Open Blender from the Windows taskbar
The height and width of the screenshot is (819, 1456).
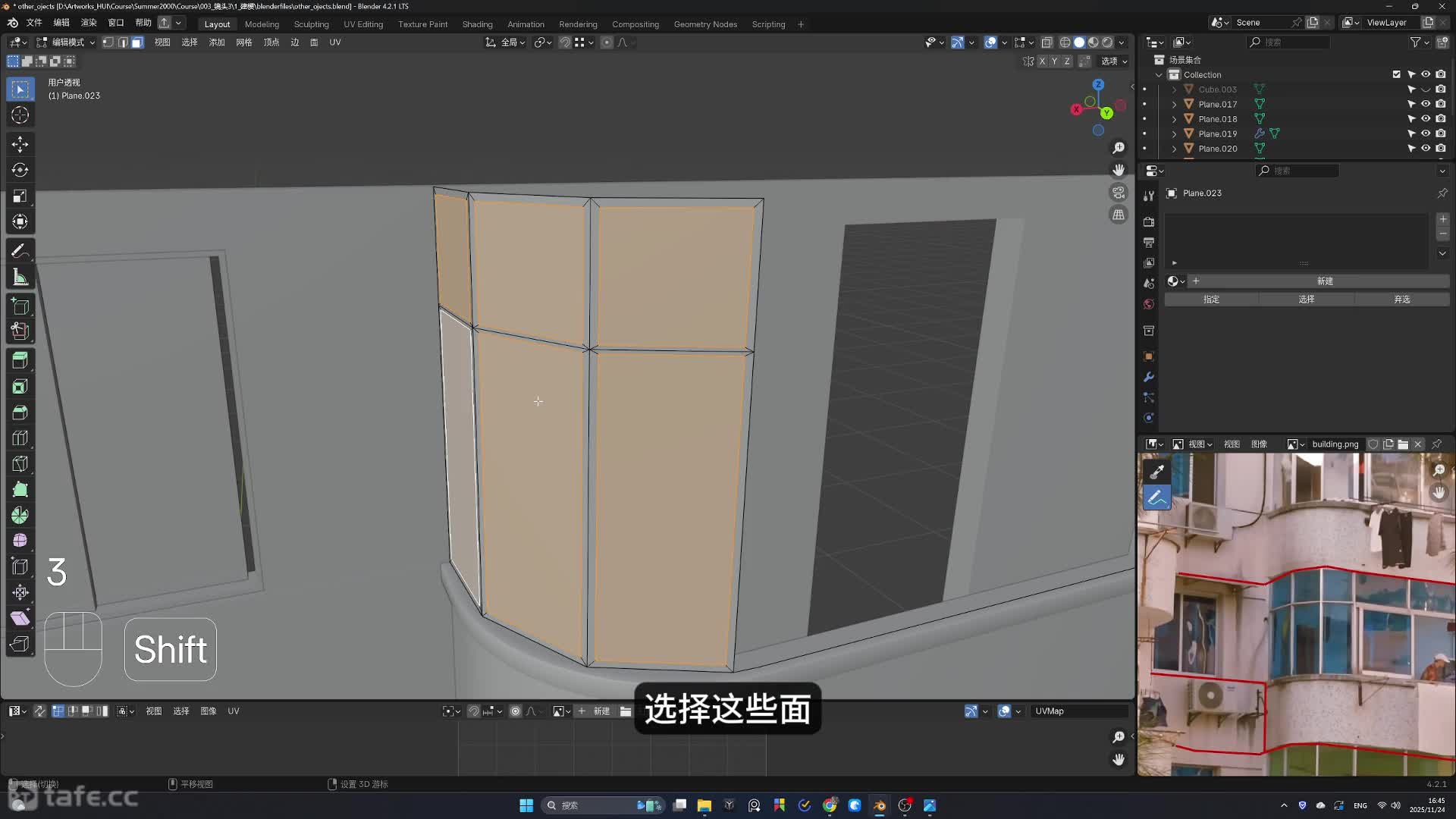(x=880, y=805)
